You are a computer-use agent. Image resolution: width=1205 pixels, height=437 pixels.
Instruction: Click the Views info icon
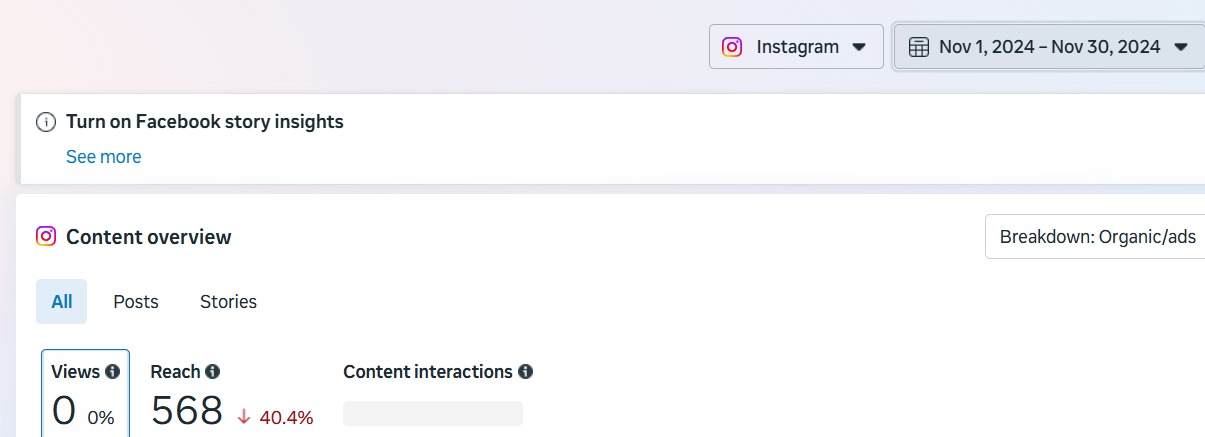[x=112, y=372]
